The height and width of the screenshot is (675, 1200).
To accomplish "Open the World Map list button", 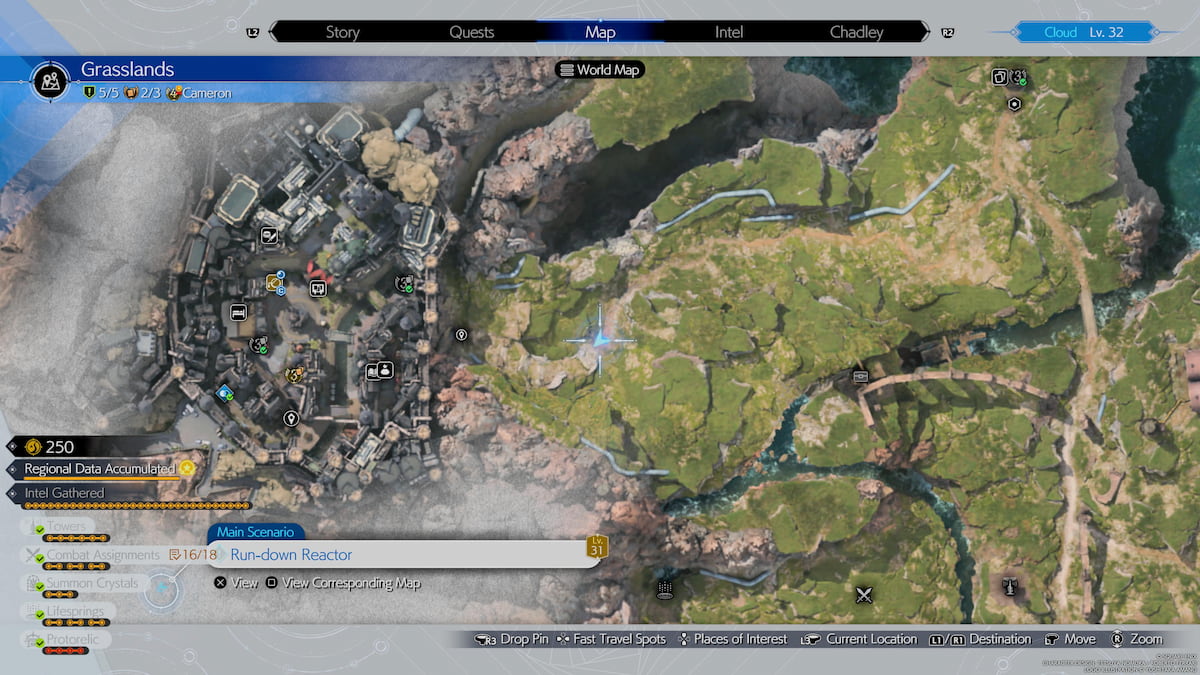I will 600,70.
